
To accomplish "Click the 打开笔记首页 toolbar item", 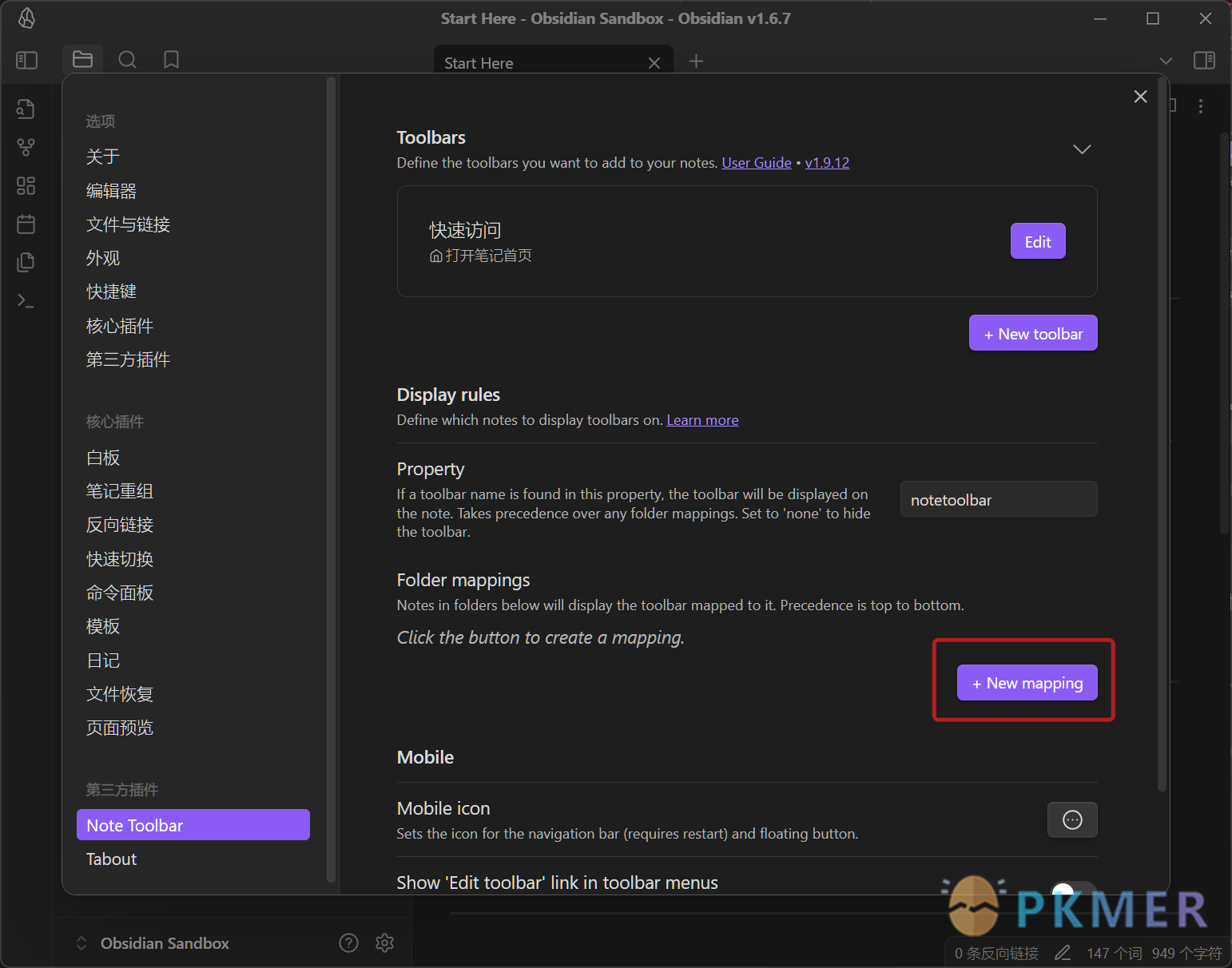I will tap(481, 256).
